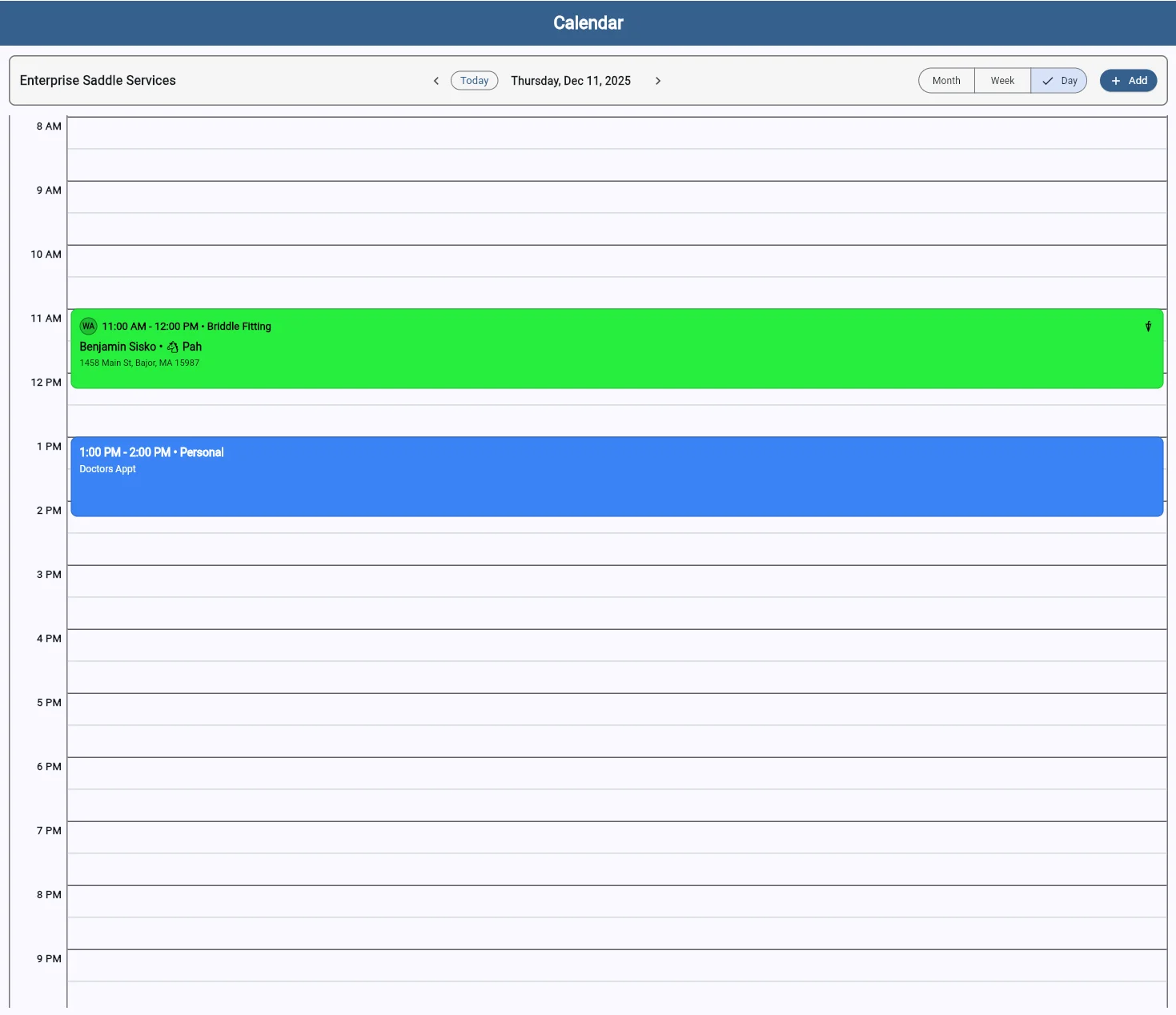
Task: Click the address 1458 Main St, Bajor
Action: pyautogui.click(x=139, y=363)
